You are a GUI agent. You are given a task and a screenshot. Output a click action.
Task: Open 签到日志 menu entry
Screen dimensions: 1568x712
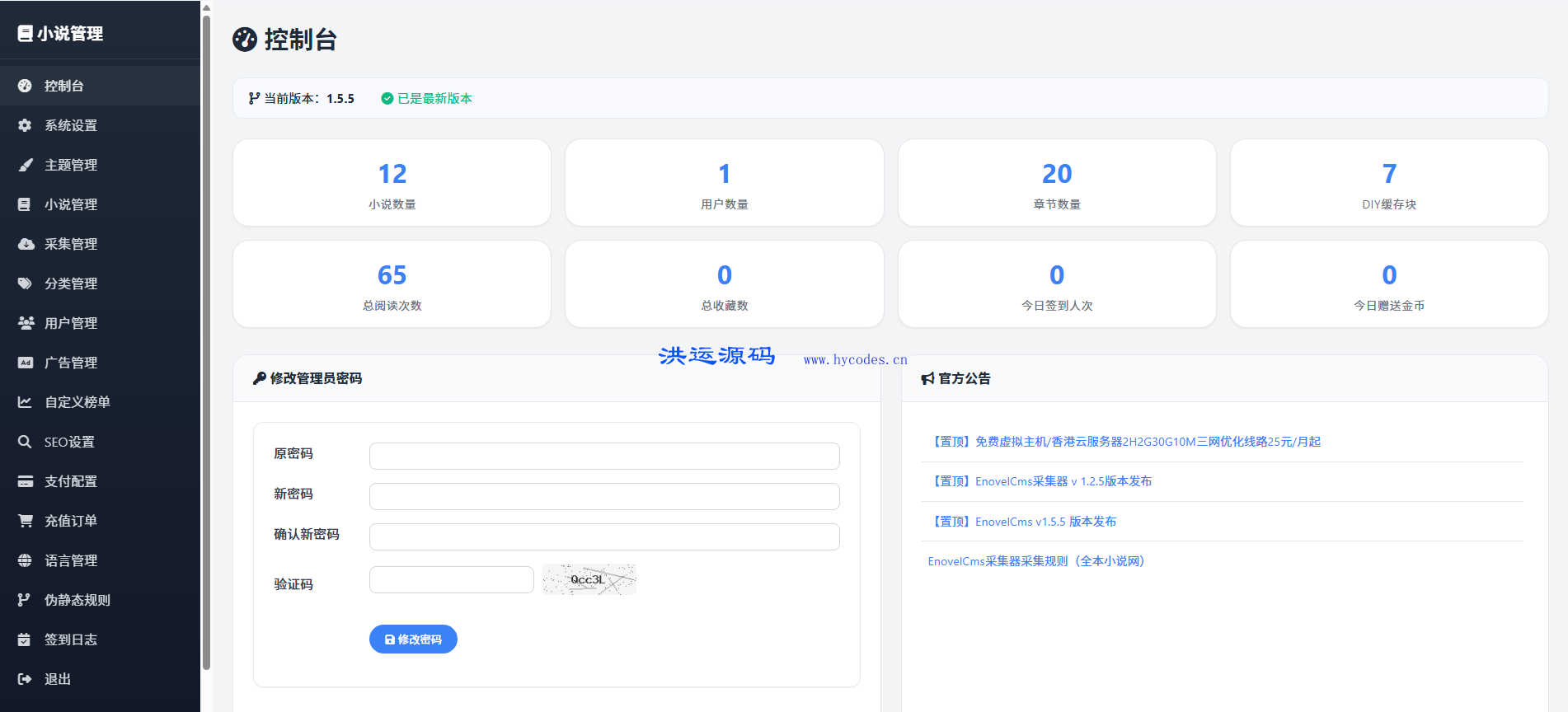pos(100,639)
